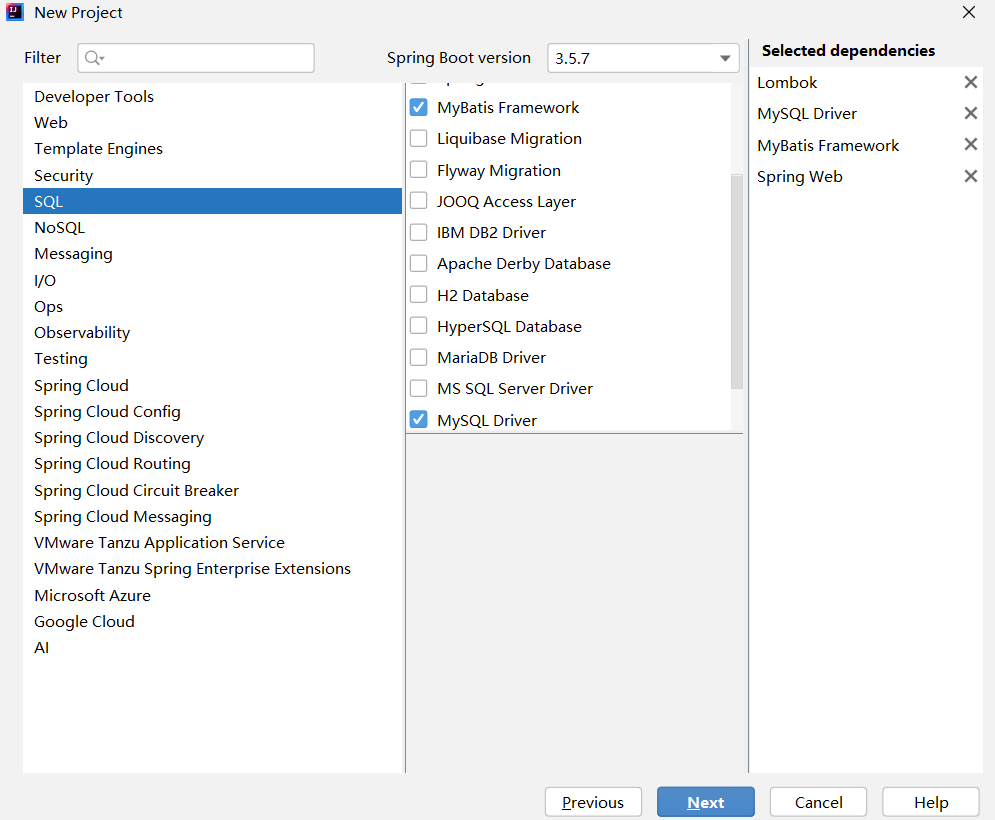Open Help for this dialog
Screen dimensions: 995x820
(x=931, y=802)
